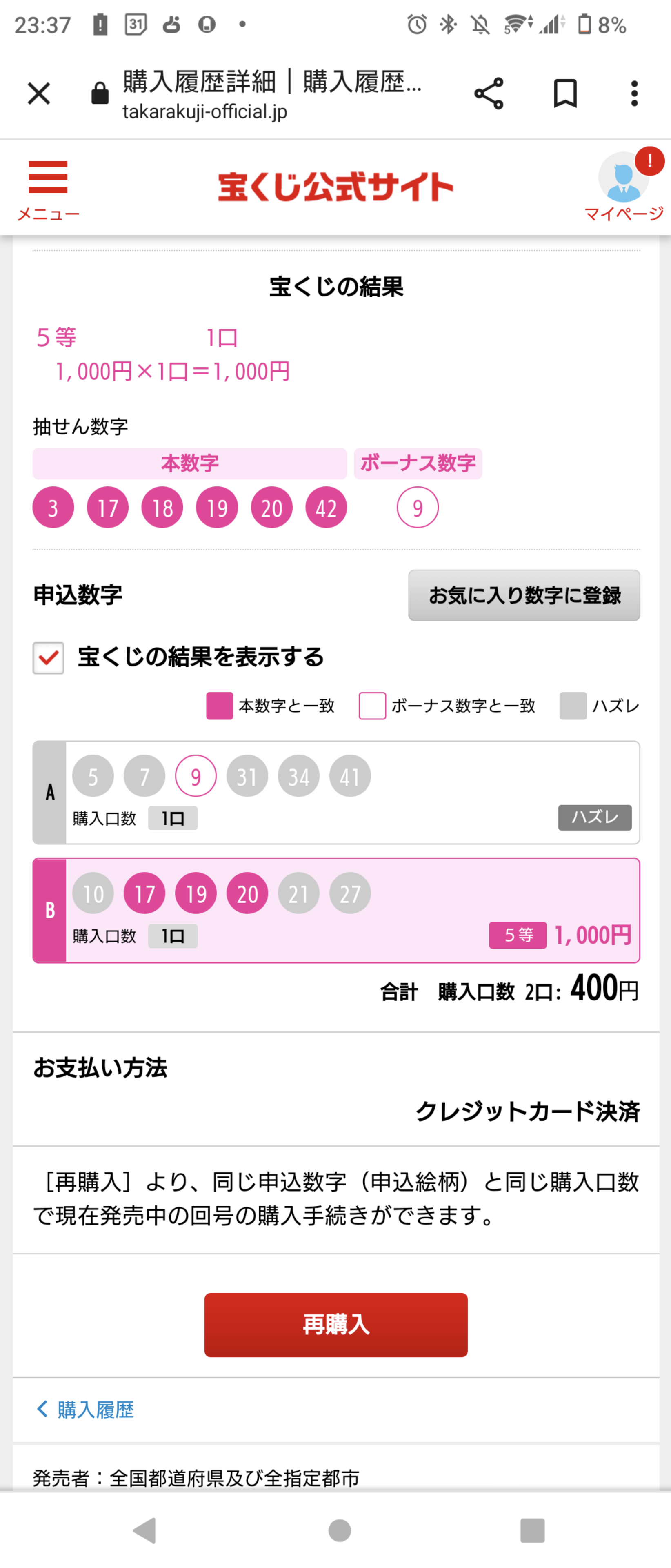Tap the secure lock icon beside URL
671x1568 pixels.
pyautogui.click(x=100, y=94)
